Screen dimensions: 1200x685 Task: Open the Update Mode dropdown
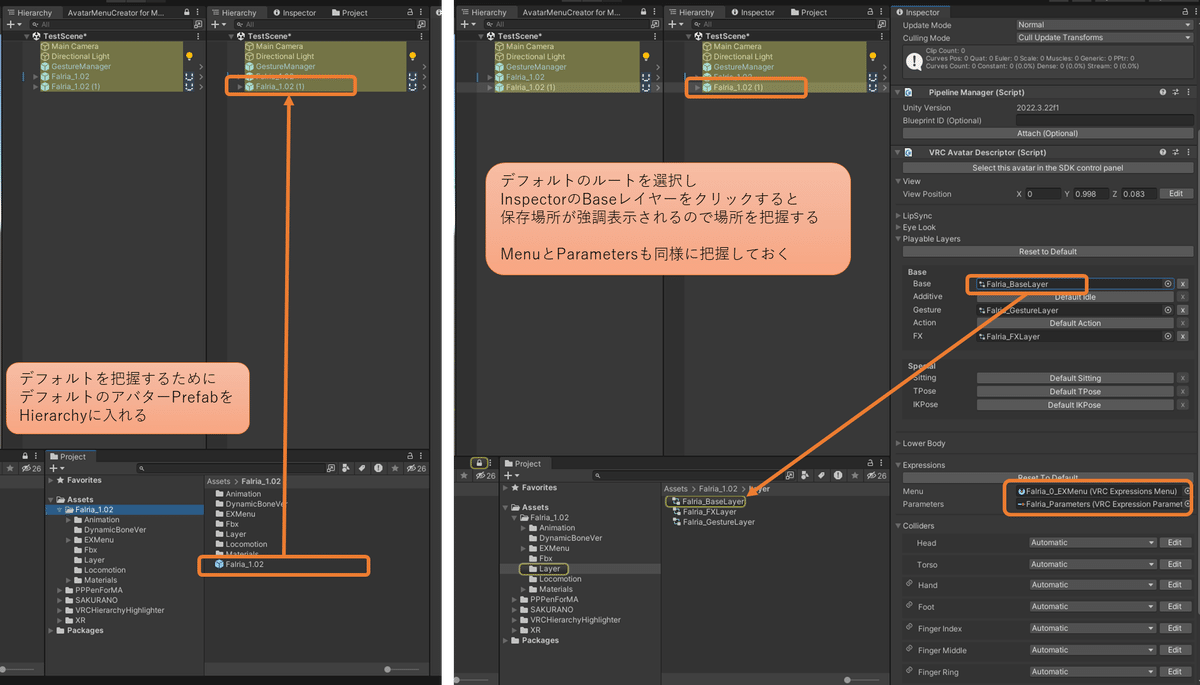(1104, 24)
